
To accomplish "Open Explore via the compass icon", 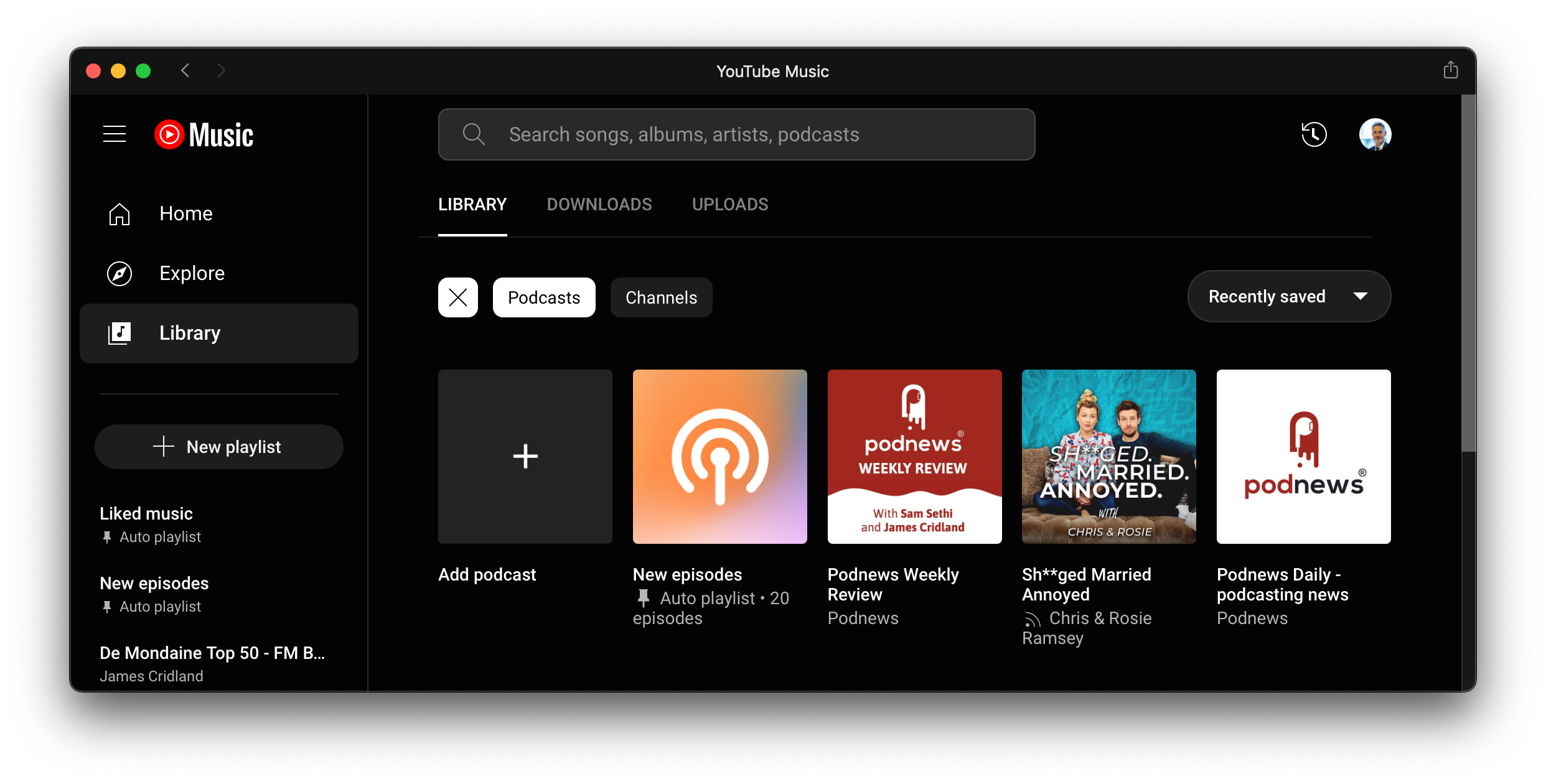I will click(119, 273).
